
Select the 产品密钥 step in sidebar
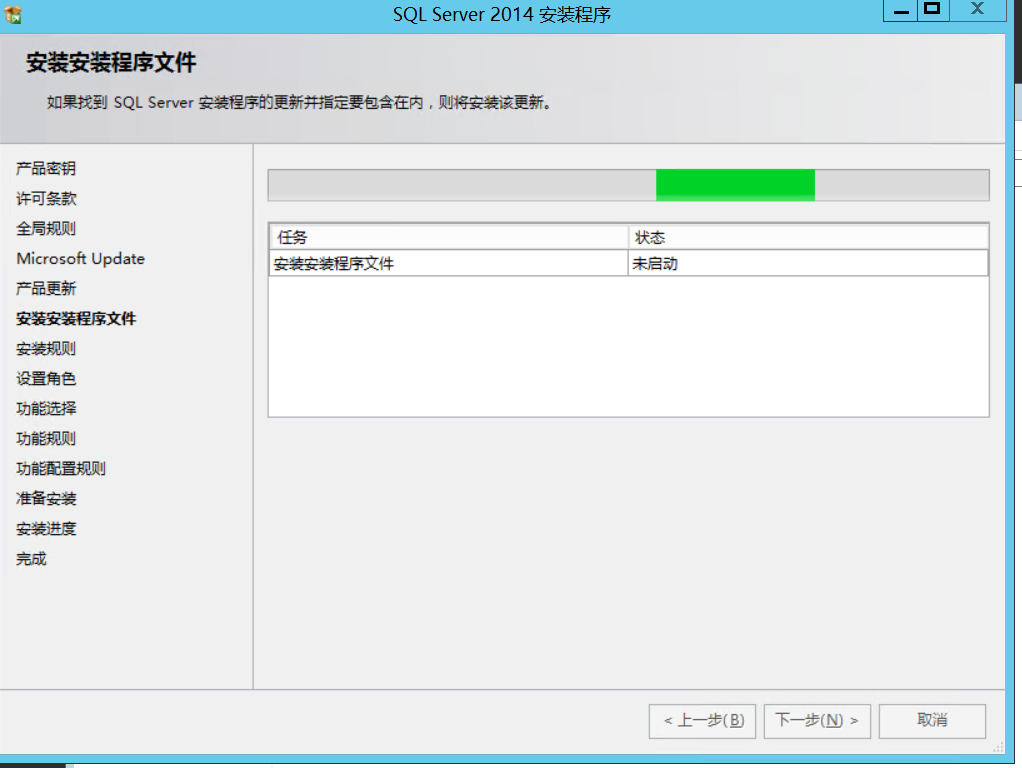coord(46,168)
